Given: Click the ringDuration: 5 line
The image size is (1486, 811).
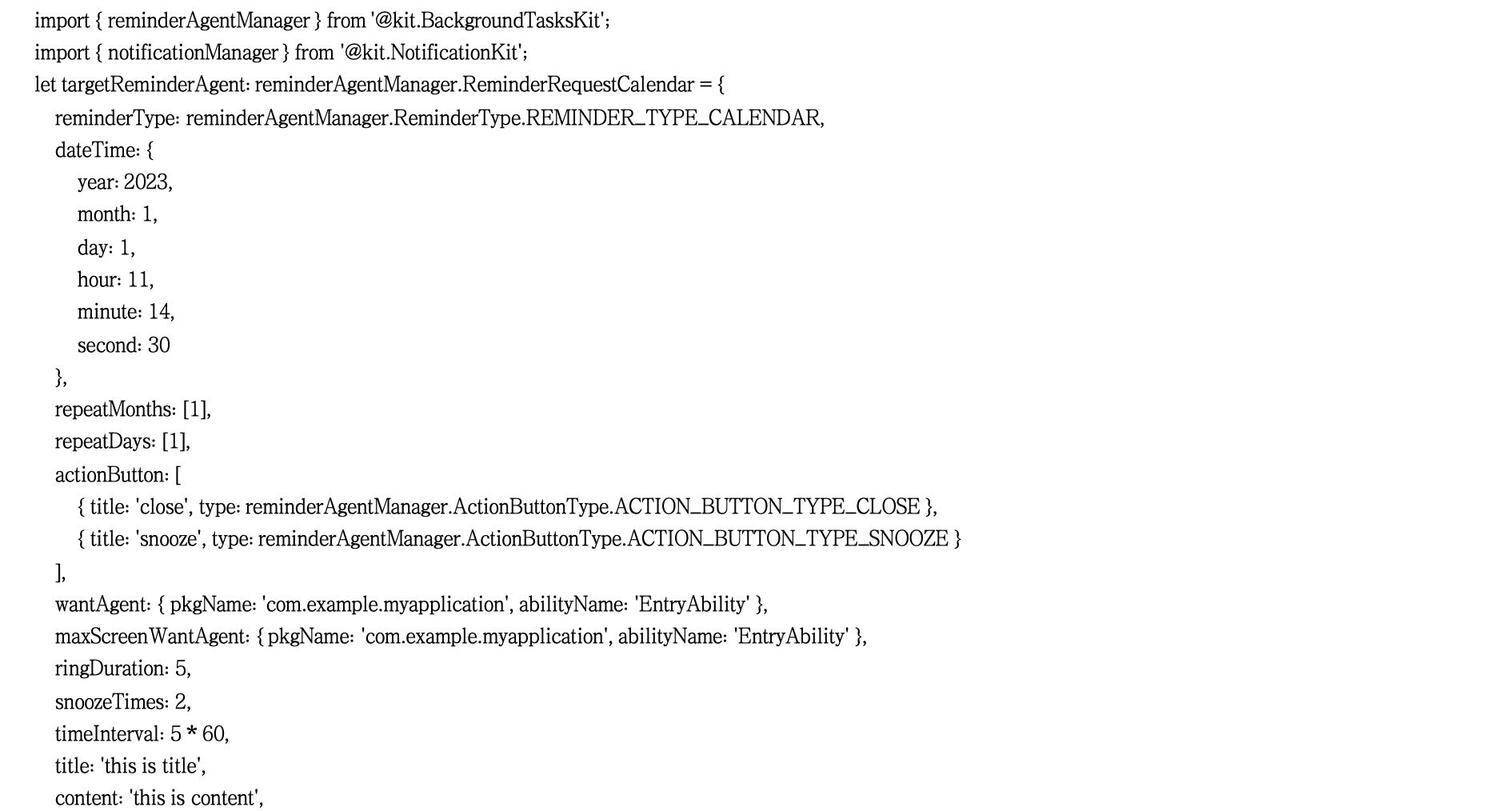Looking at the screenshot, I should [x=123, y=669].
